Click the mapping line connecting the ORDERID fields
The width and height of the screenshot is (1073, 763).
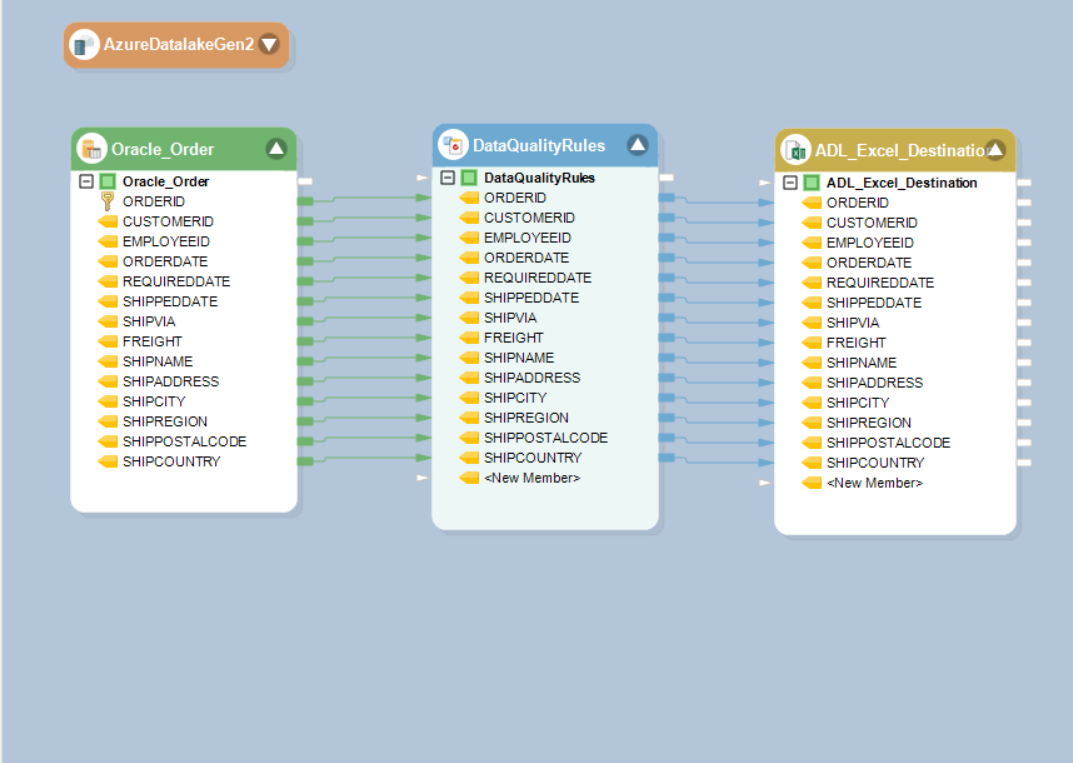[x=368, y=198]
